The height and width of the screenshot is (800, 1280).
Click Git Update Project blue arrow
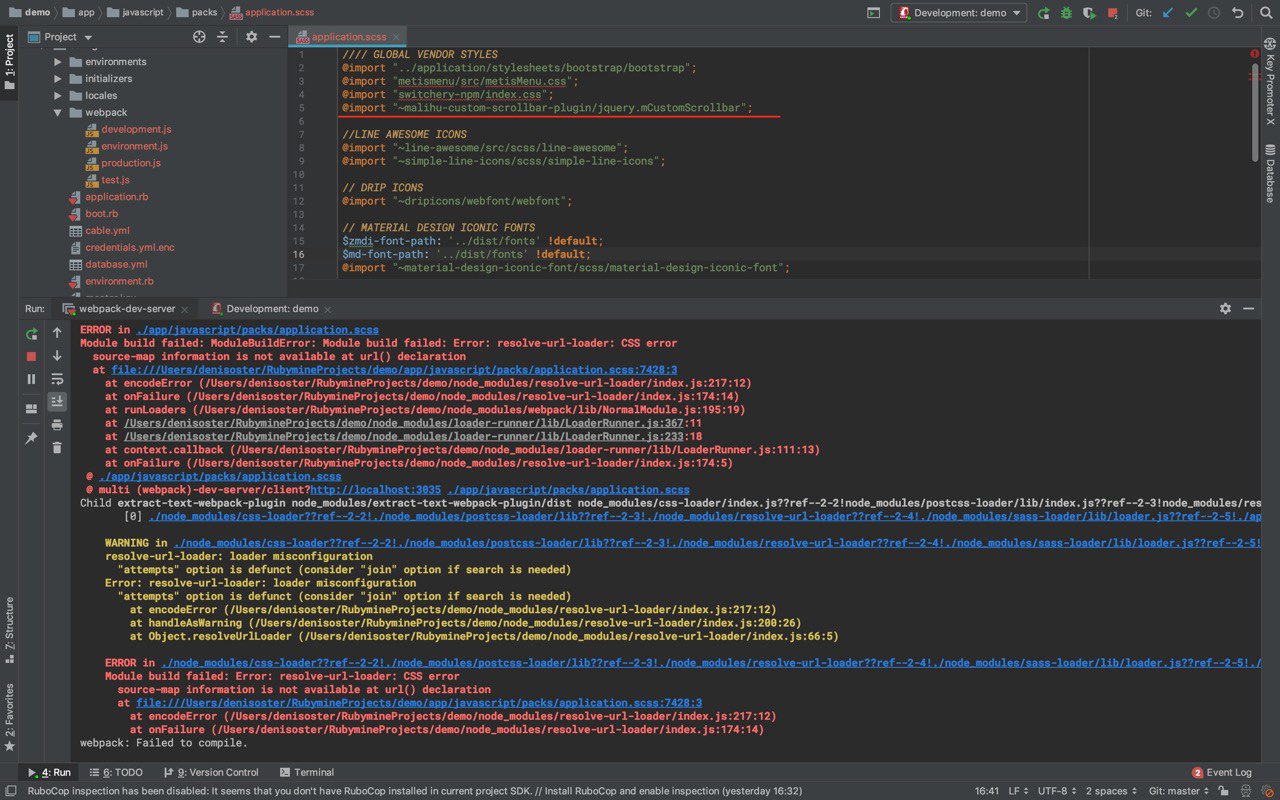(x=1167, y=13)
